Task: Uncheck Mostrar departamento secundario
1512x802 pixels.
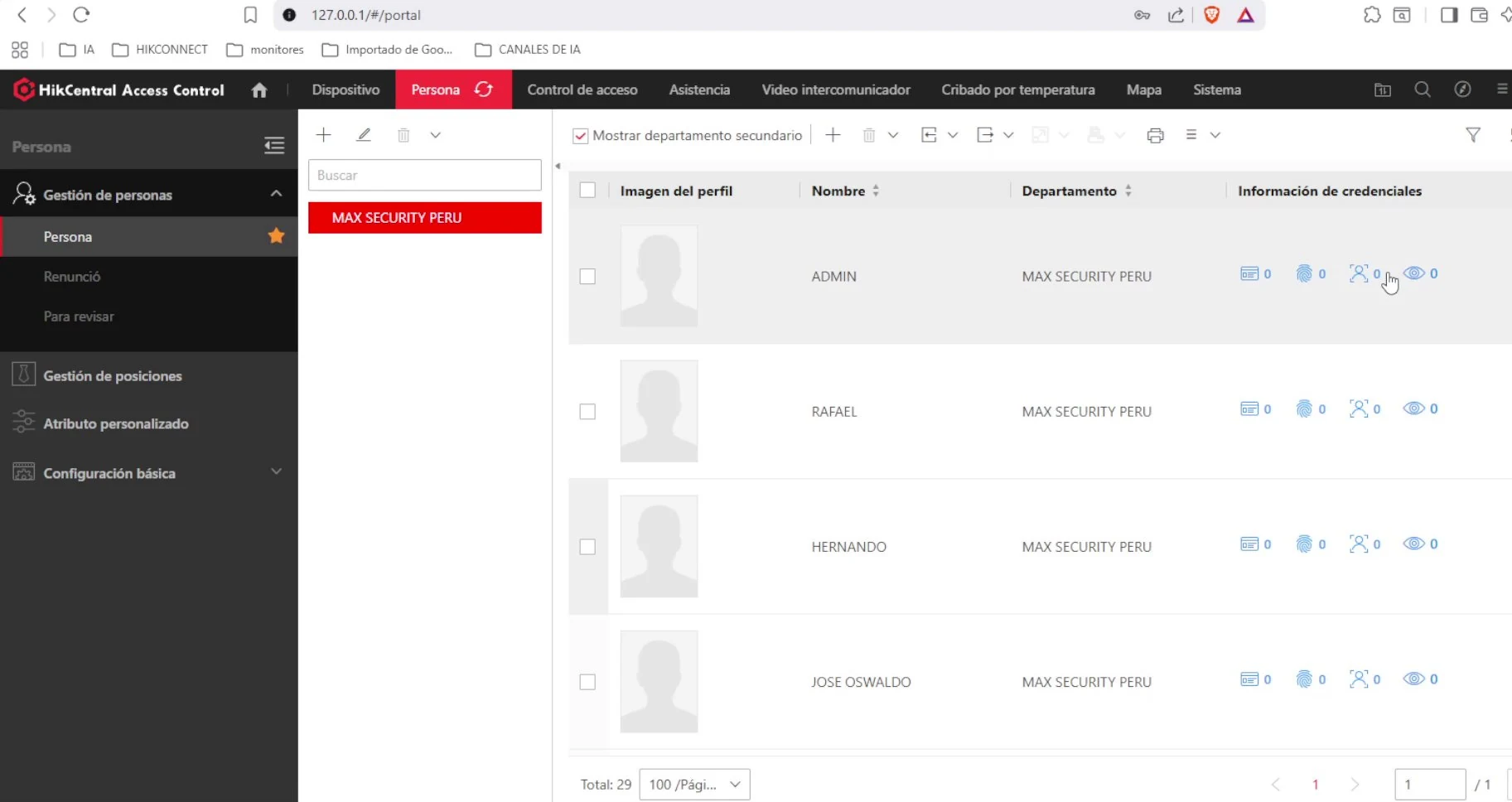Action: tap(580, 135)
